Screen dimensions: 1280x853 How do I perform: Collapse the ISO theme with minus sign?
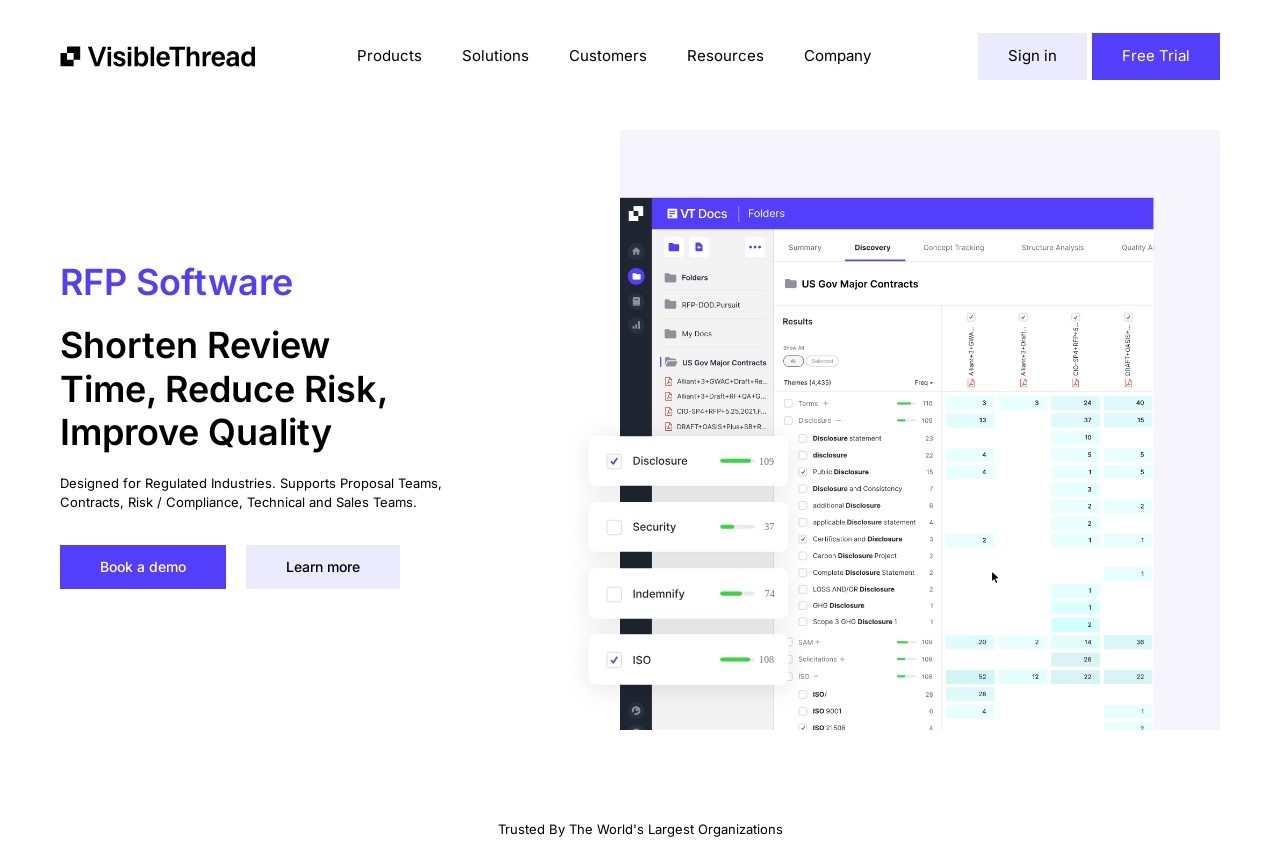tap(816, 676)
